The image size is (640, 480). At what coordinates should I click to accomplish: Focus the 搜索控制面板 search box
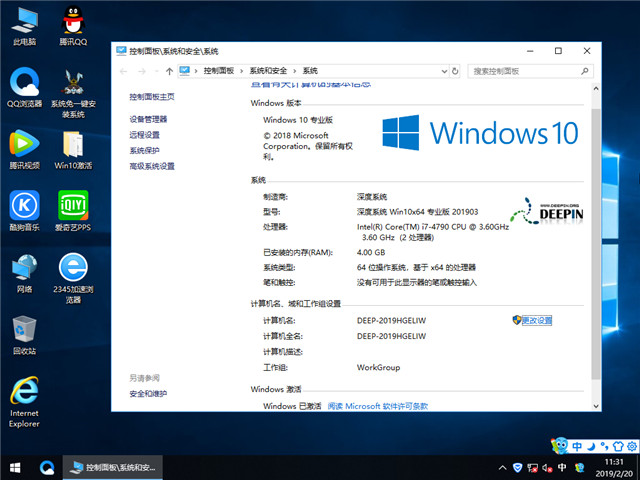tap(530, 71)
